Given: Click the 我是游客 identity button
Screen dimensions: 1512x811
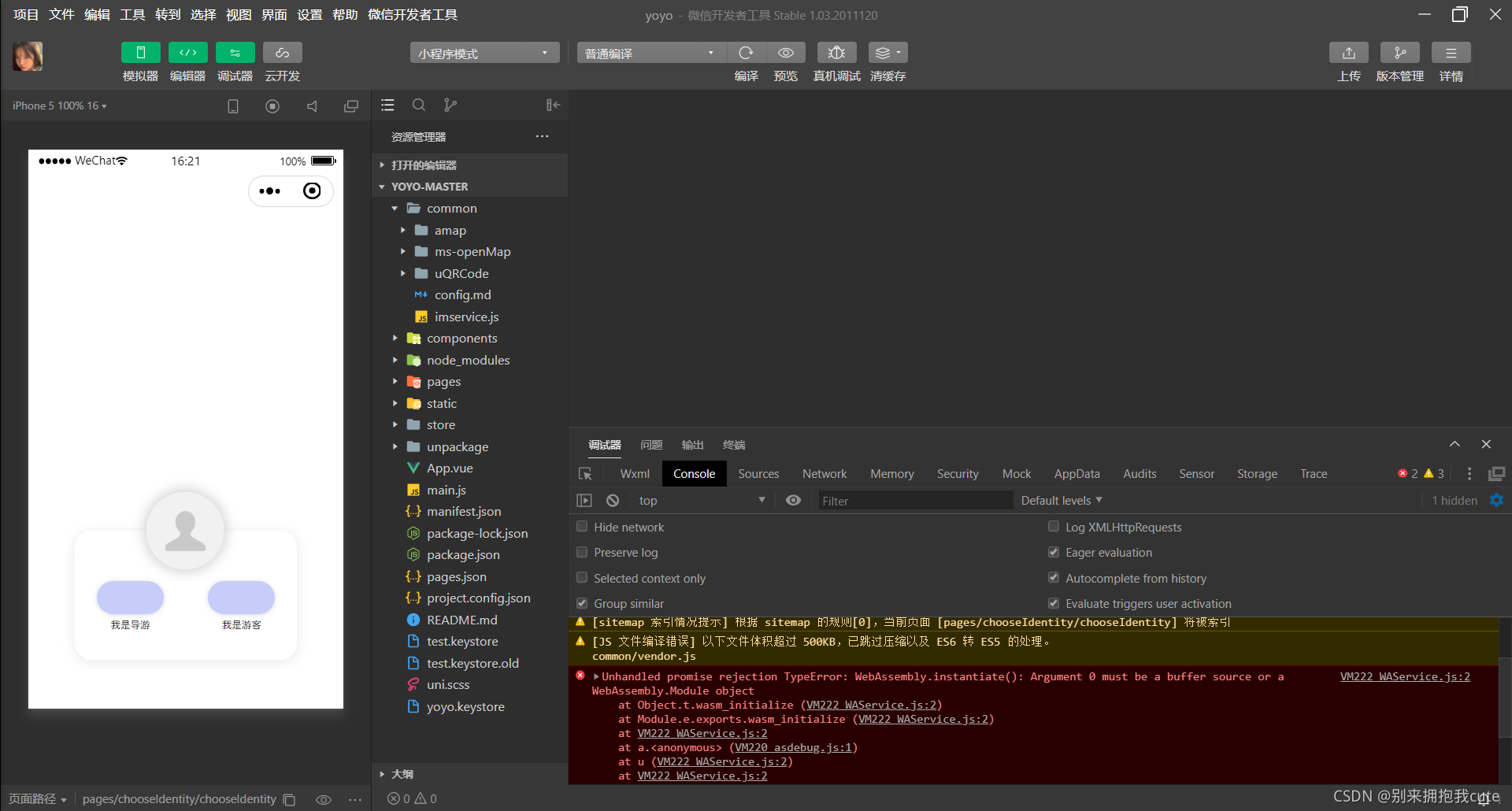Looking at the screenshot, I should pyautogui.click(x=241, y=598).
